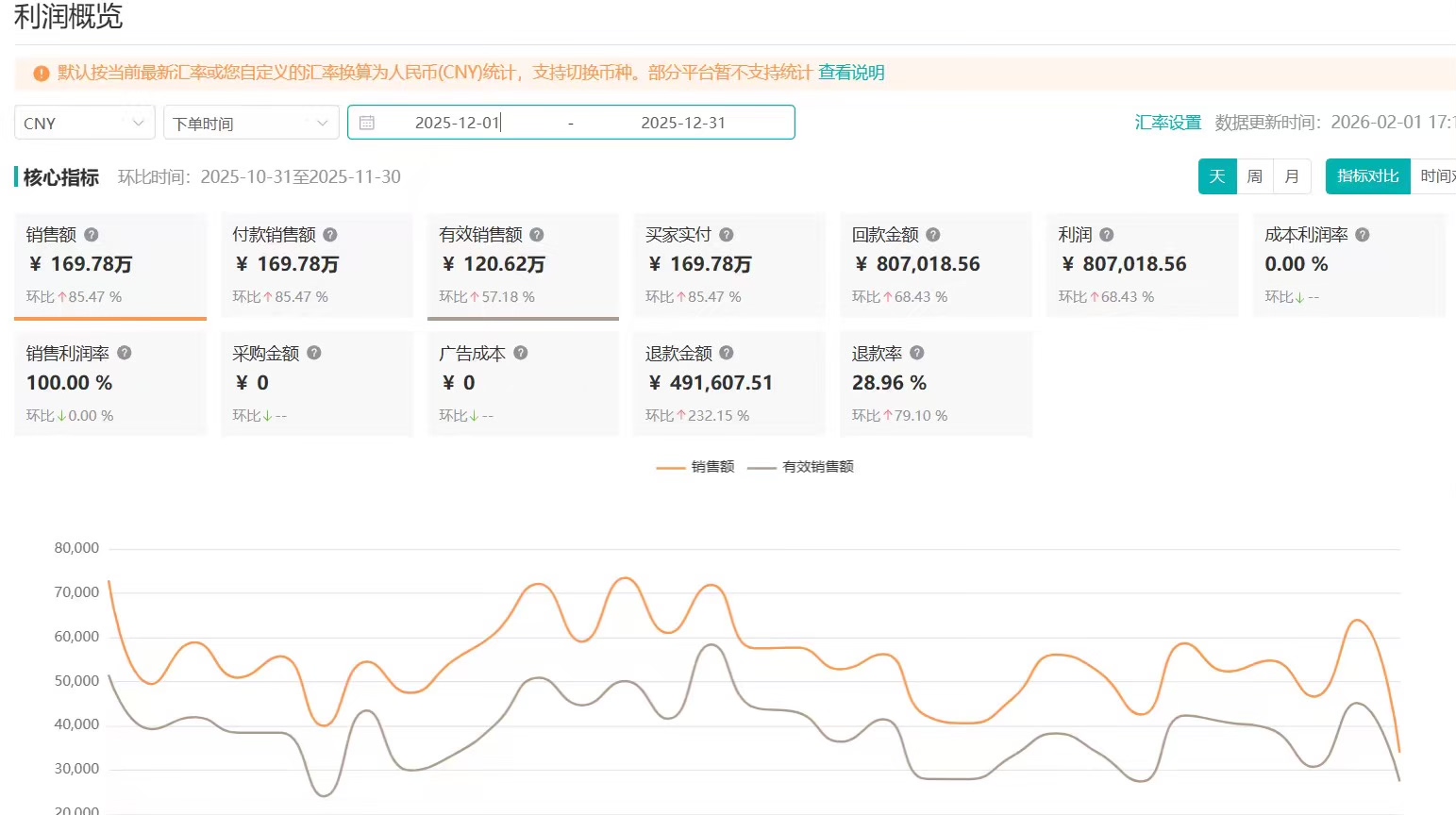Select the 付款销售额 metric card
This screenshot has width=1456, height=815.
(317, 265)
